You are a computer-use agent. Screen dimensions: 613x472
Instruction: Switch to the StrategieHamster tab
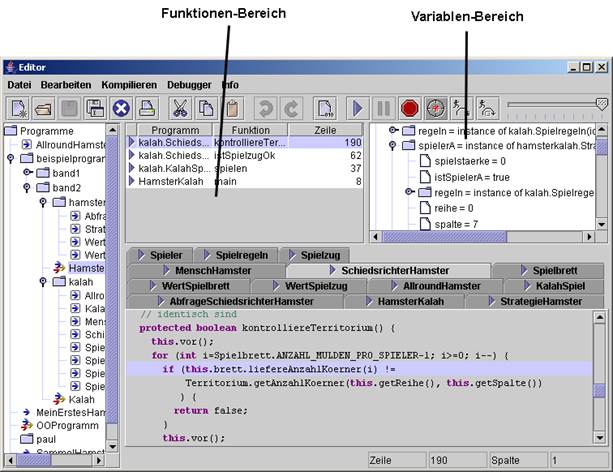tap(539, 300)
